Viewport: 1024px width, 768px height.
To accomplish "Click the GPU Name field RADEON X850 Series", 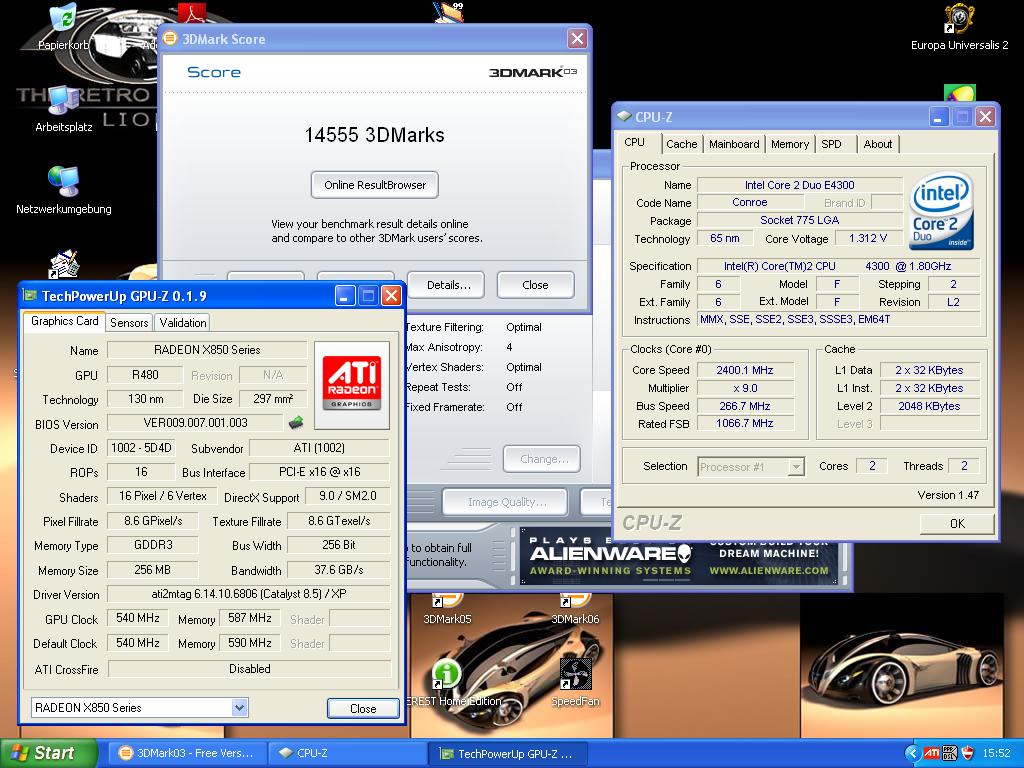I will [207, 350].
